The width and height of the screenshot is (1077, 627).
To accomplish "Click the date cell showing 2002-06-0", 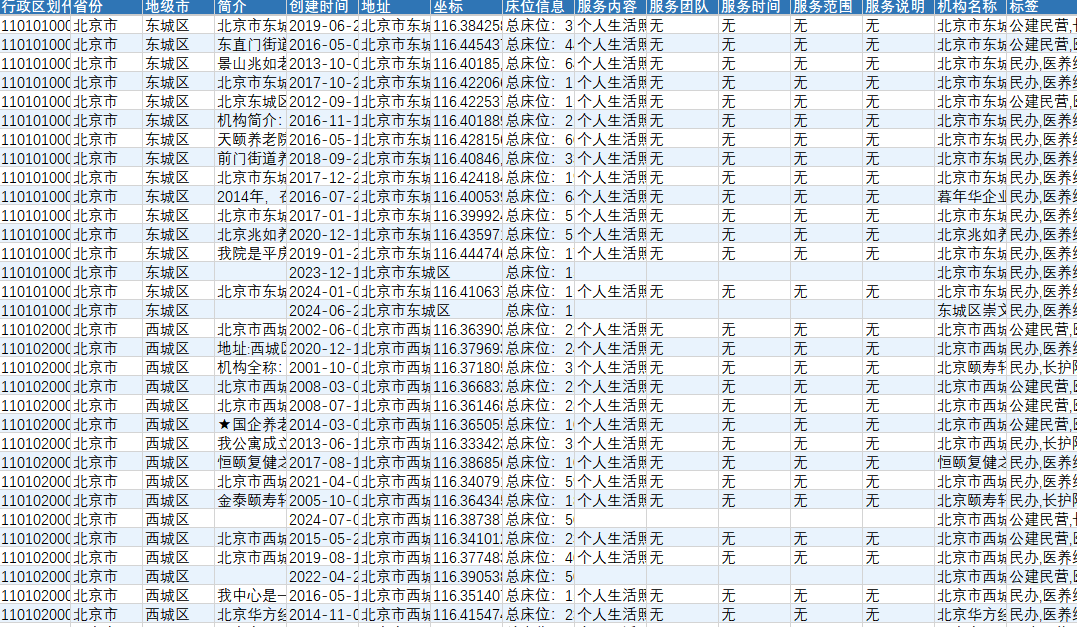I will (x=322, y=329).
